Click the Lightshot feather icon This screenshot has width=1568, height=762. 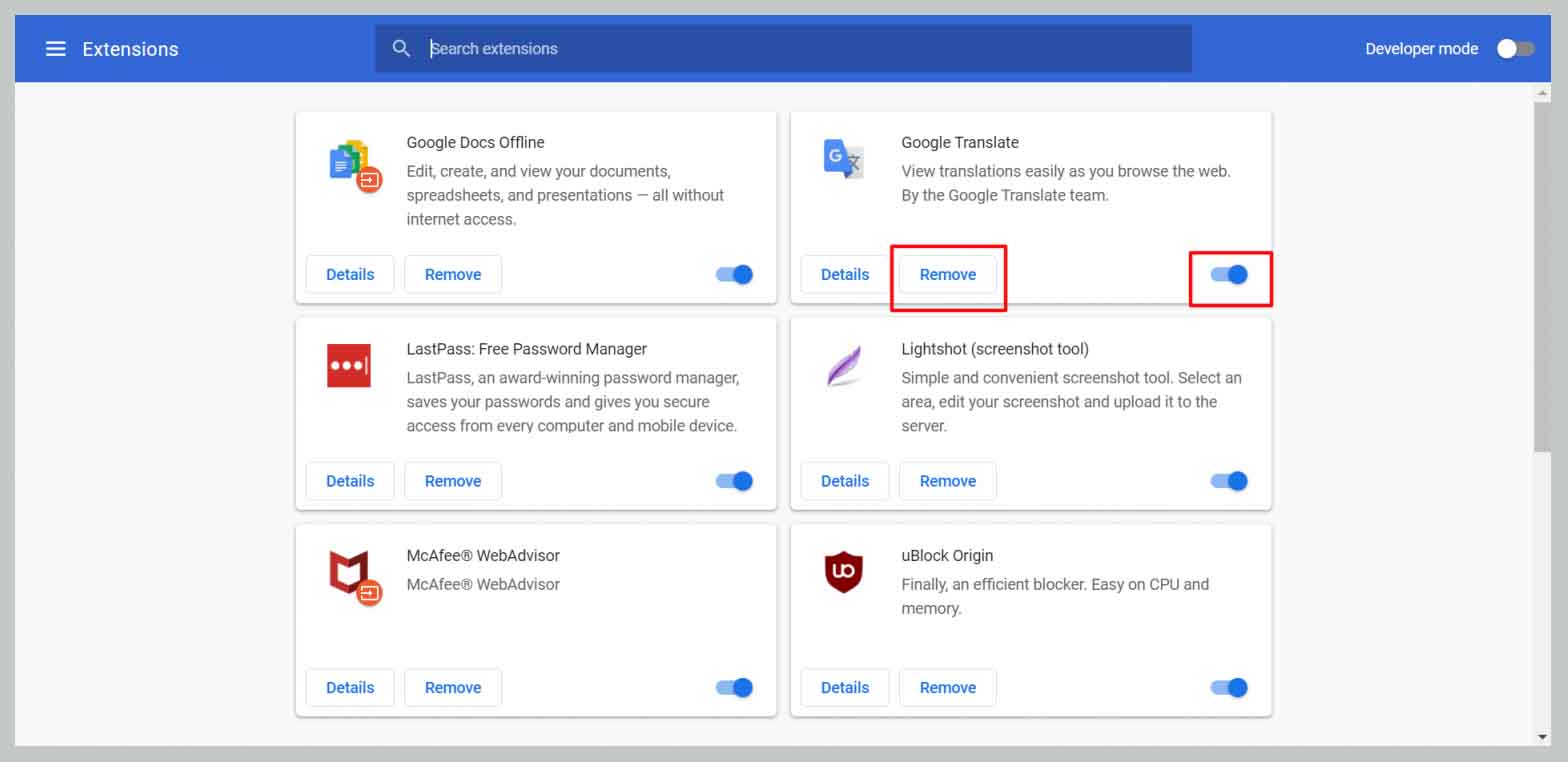click(844, 366)
